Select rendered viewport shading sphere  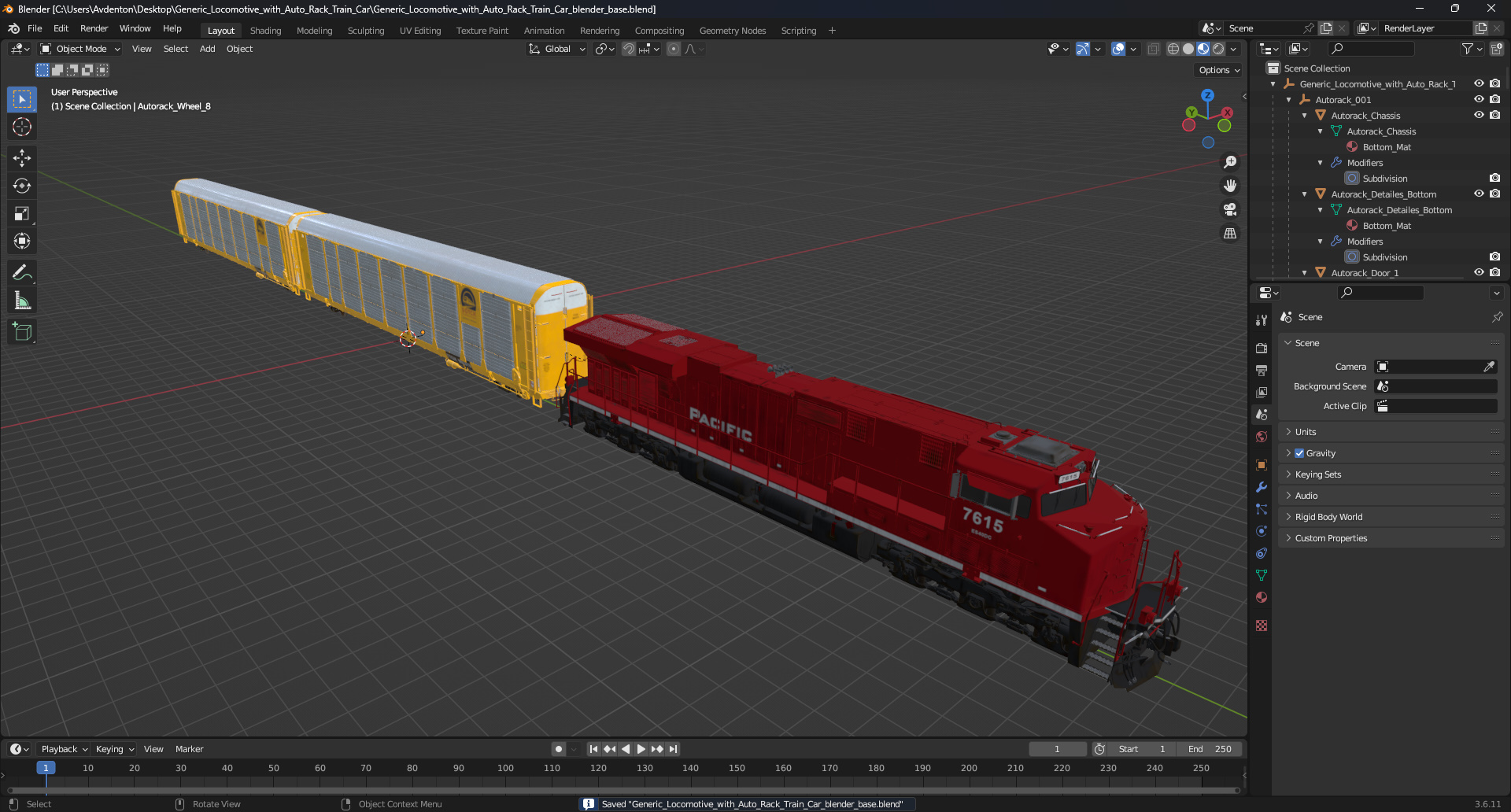pos(1218,49)
